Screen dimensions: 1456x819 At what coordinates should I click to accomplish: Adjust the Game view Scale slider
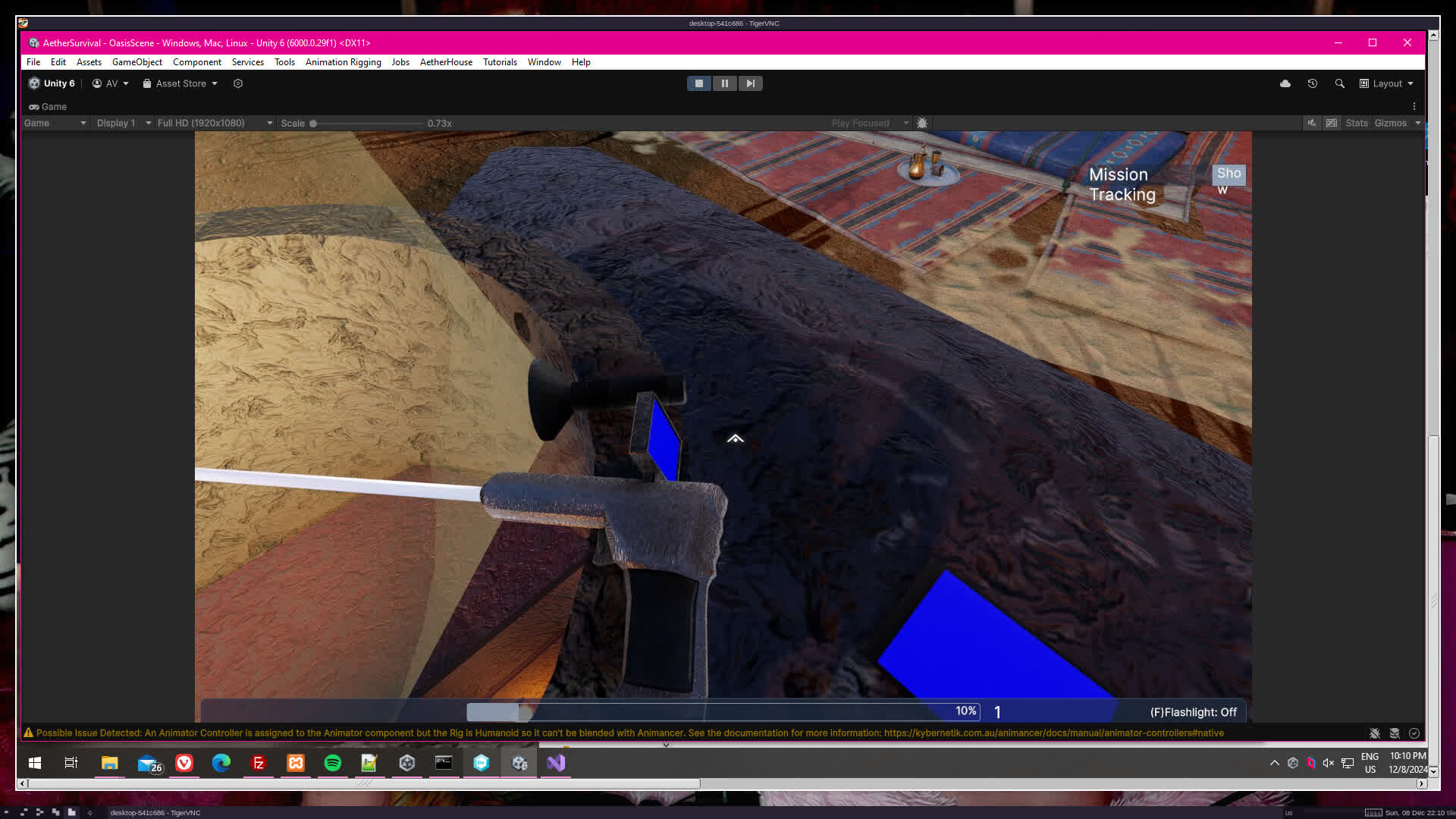[x=313, y=124]
